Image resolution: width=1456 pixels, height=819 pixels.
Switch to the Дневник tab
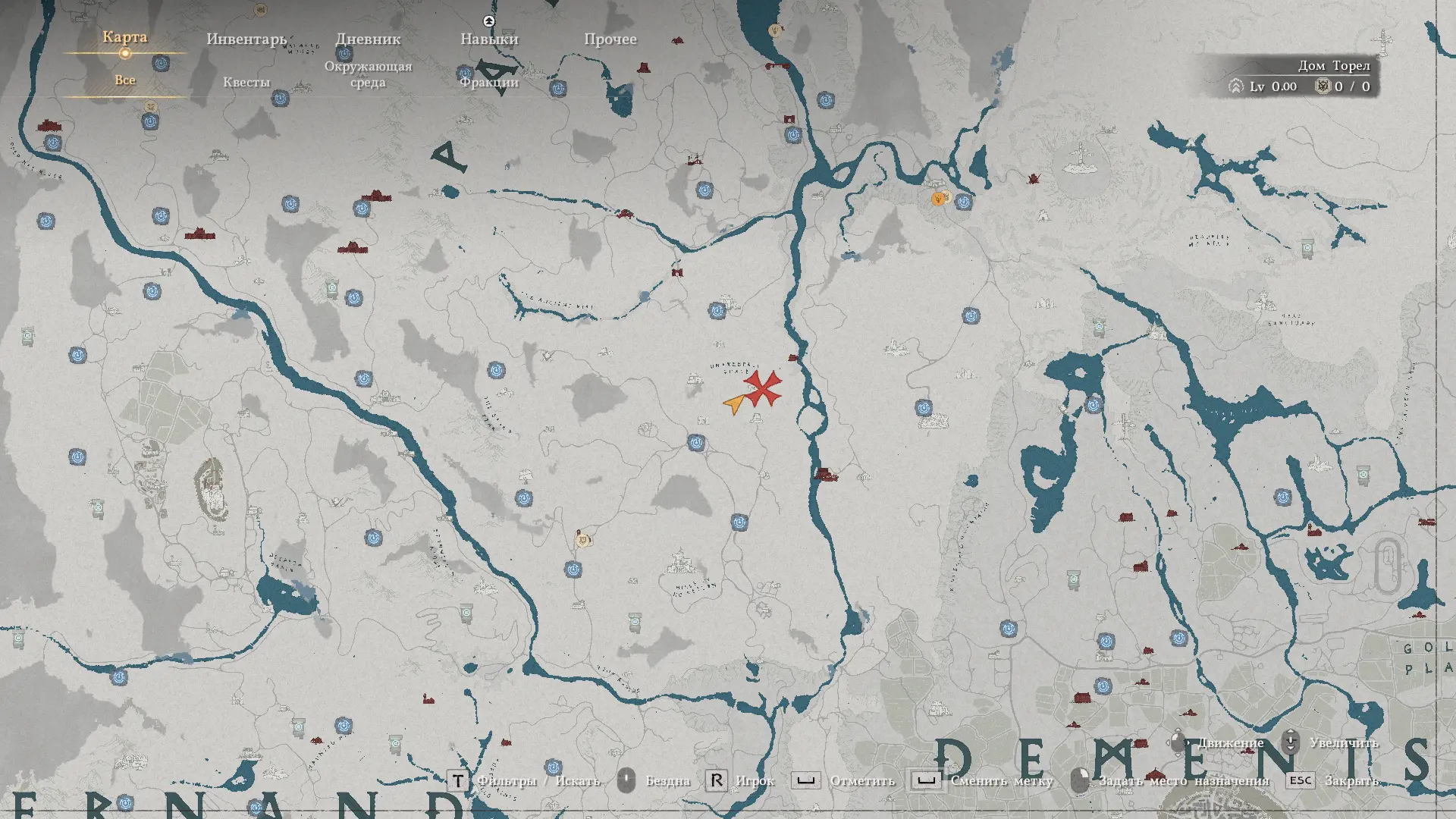pos(368,39)
